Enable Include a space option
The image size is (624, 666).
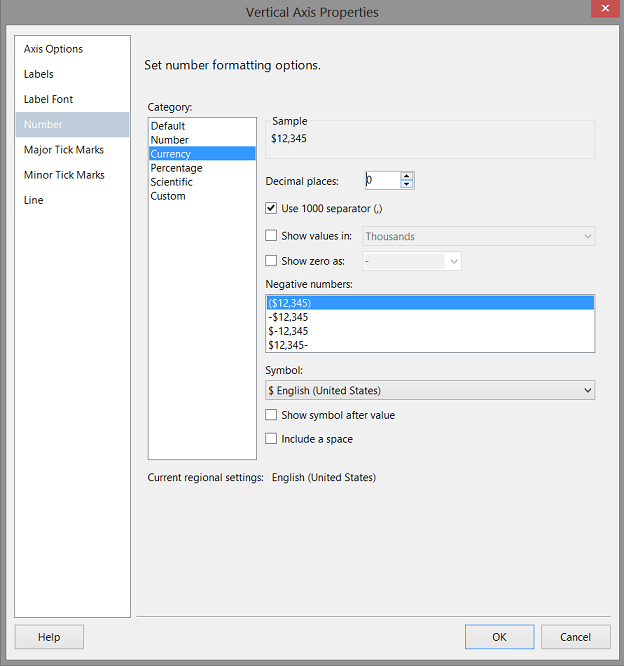click(271, 439)
